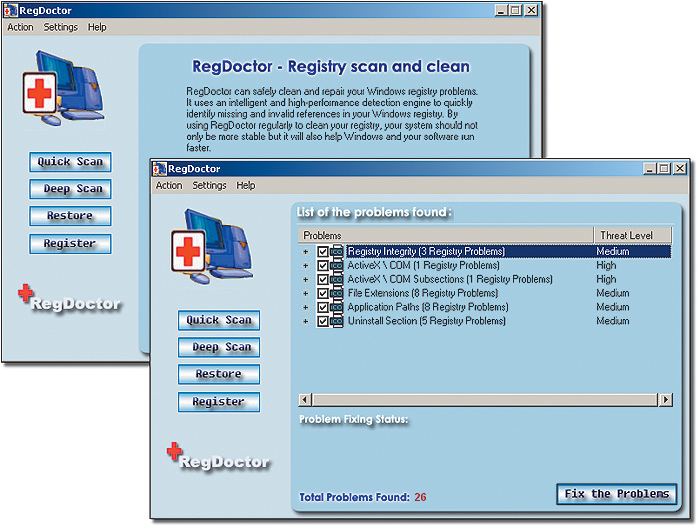Screen dimensions: 700x527
Task: Click the Medium threat level of Uninstall Section
Action: [613, 321]
